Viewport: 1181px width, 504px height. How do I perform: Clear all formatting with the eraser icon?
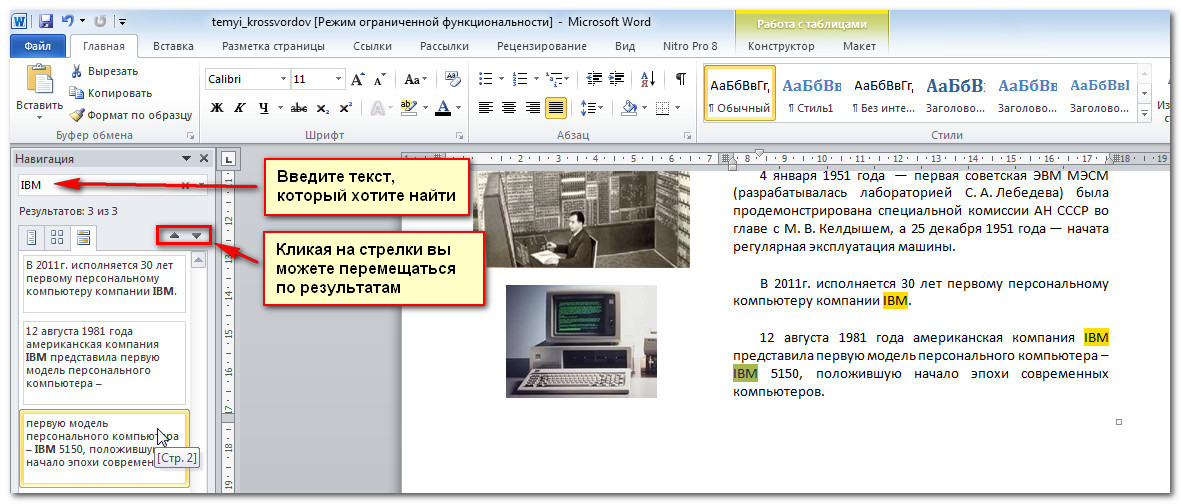tap(453, 78)
